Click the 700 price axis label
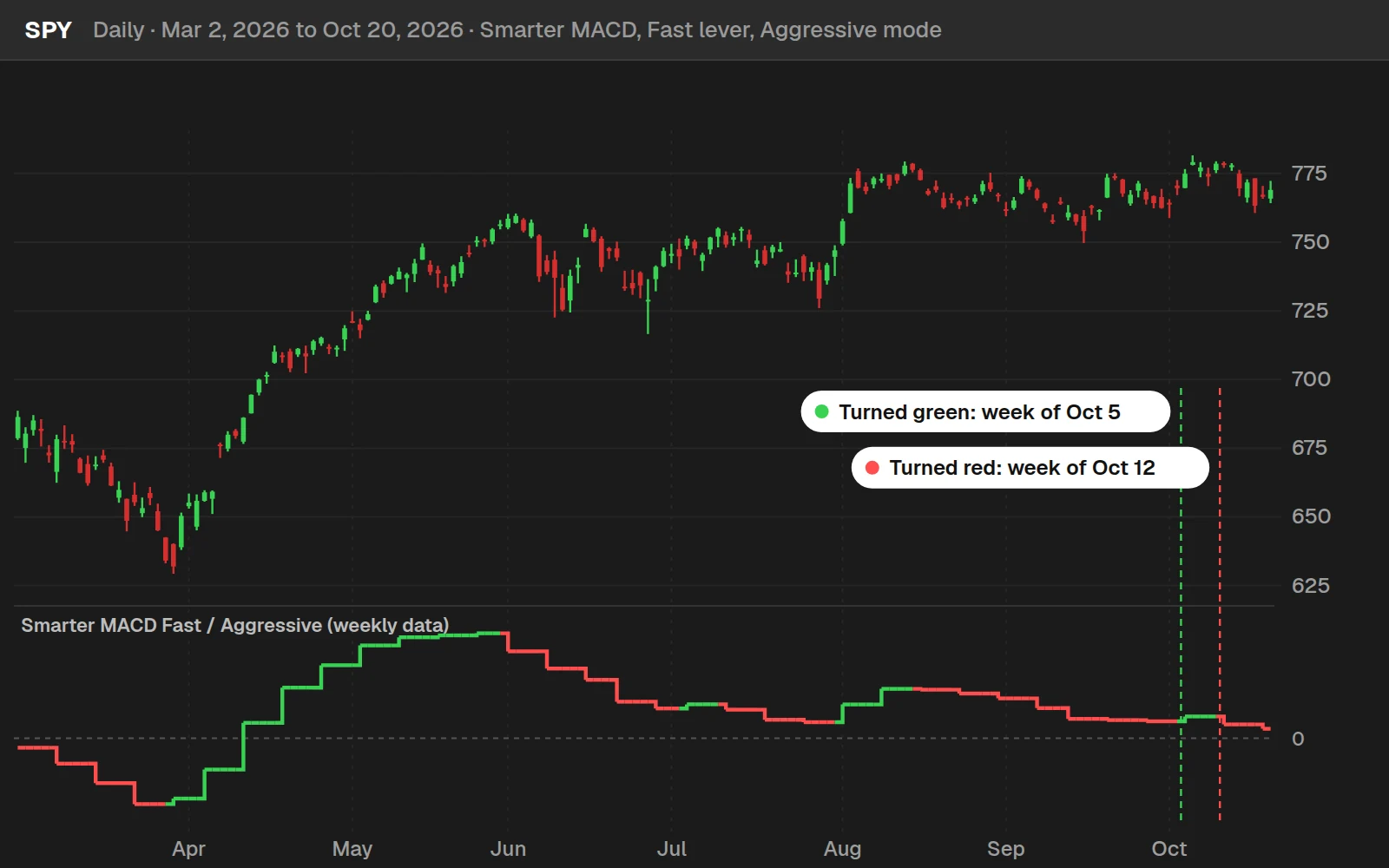This screenshot has width=1389, height=868. [x=1311, y=379]
